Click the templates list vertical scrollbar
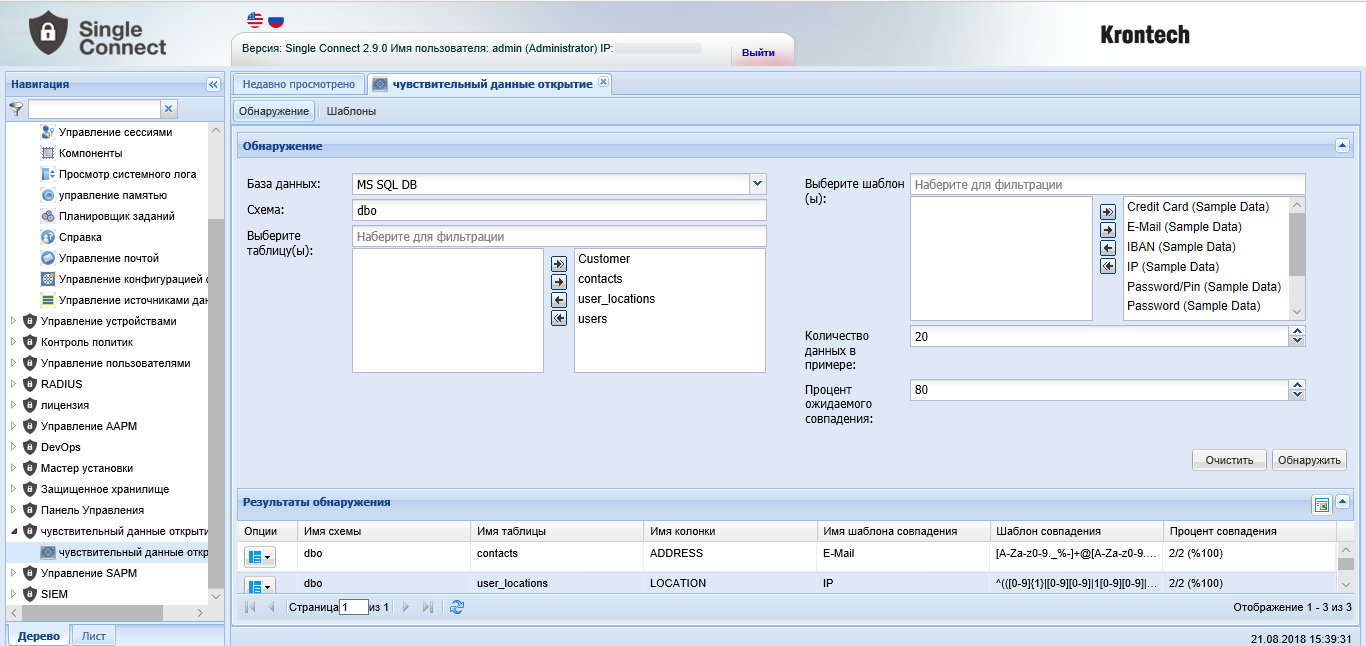The height and width of the screenshot is (646, 1366). (x=1297, y=258)
